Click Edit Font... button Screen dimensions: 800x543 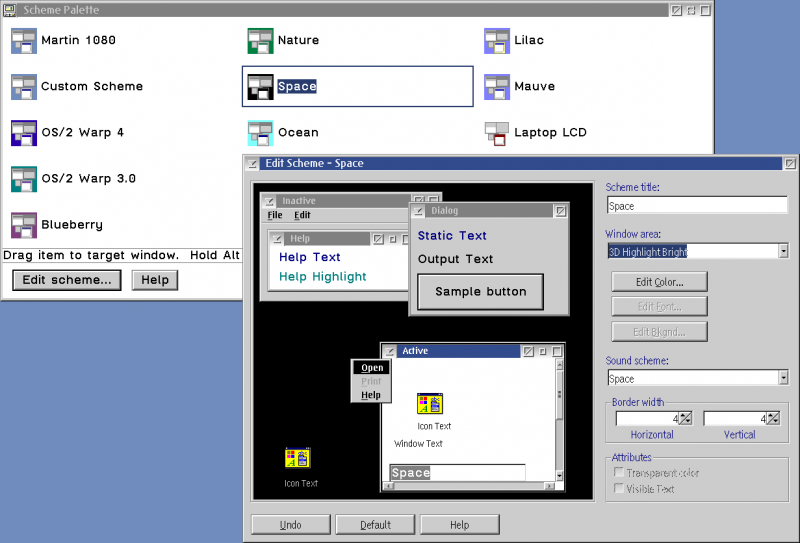659,307
